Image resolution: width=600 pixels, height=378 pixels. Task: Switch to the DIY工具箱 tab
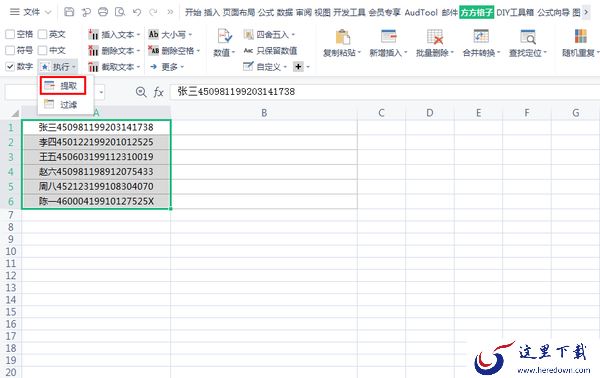coord(515,13)
